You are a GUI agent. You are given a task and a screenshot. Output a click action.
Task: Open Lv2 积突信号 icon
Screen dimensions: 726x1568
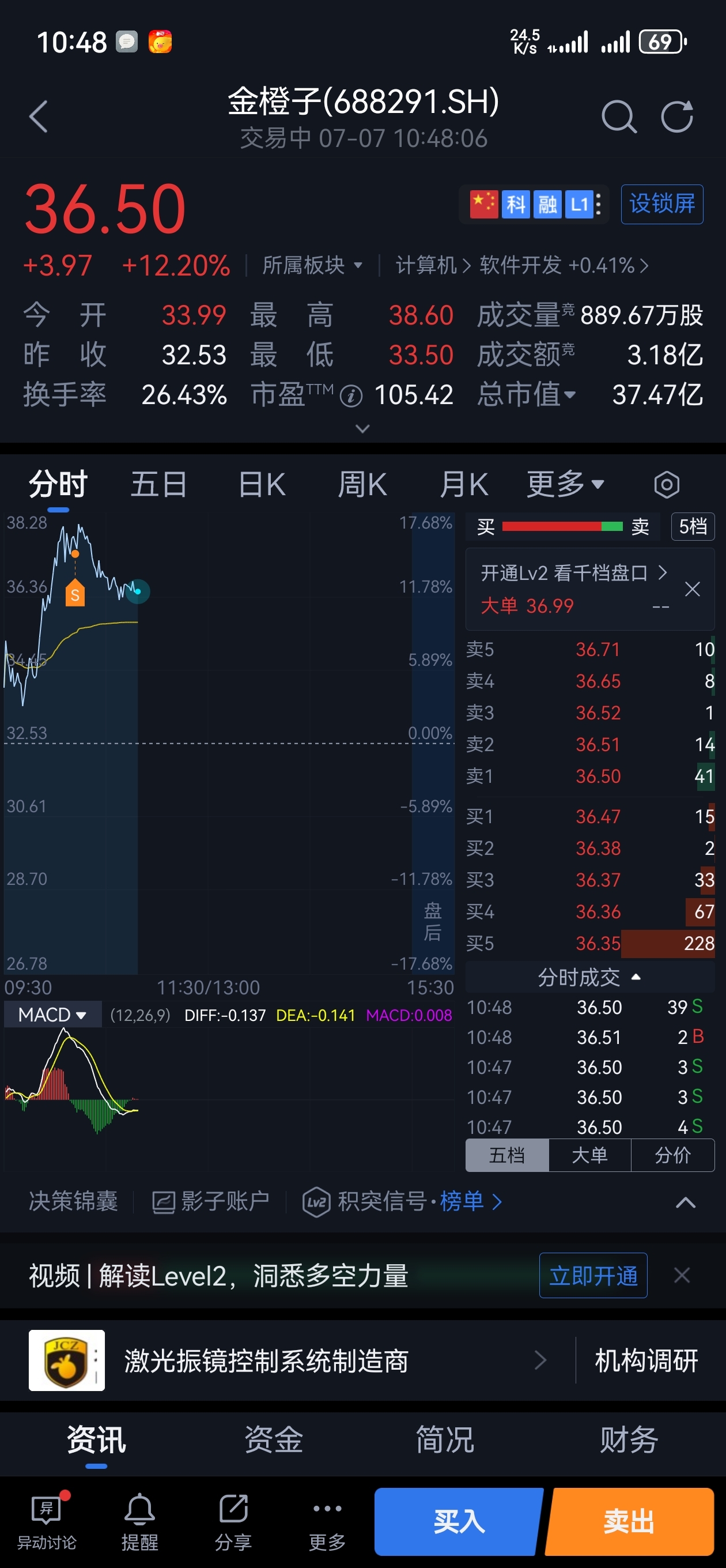click(x=316, y=1202)
